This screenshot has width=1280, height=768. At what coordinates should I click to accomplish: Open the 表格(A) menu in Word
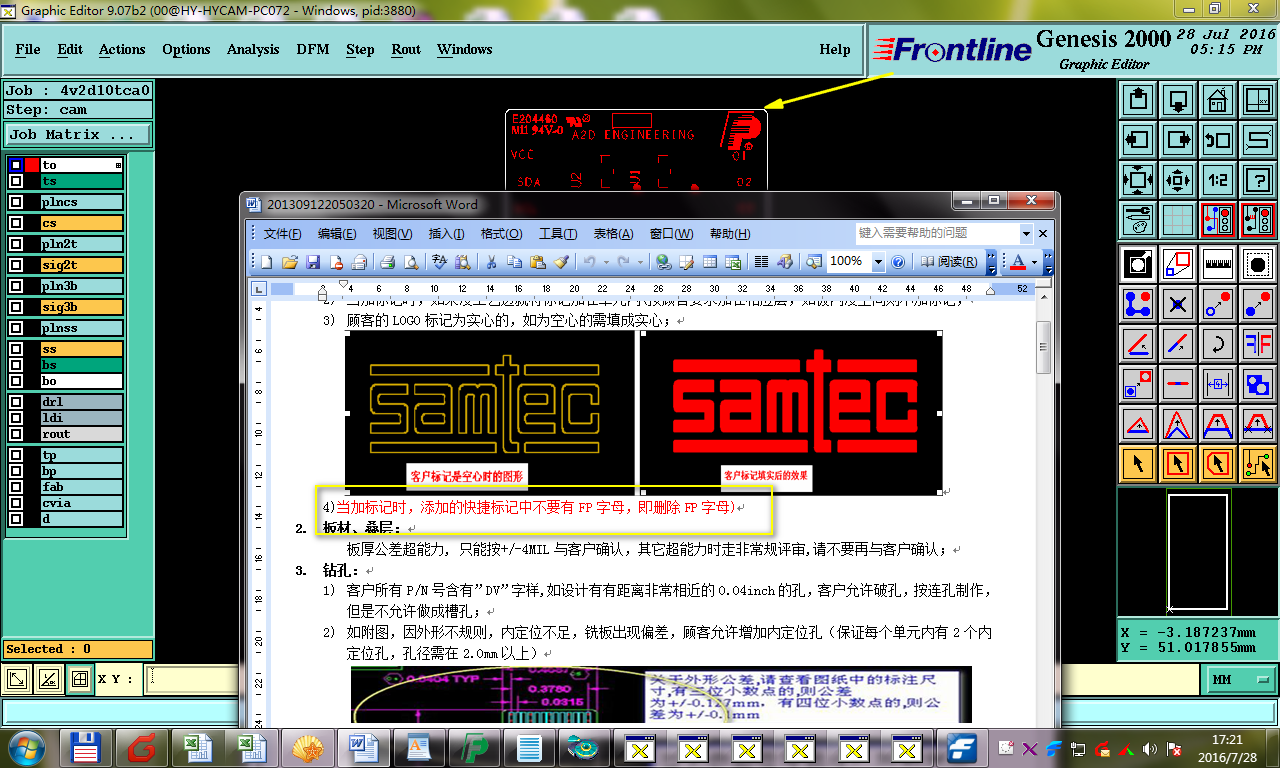[614, 234]
